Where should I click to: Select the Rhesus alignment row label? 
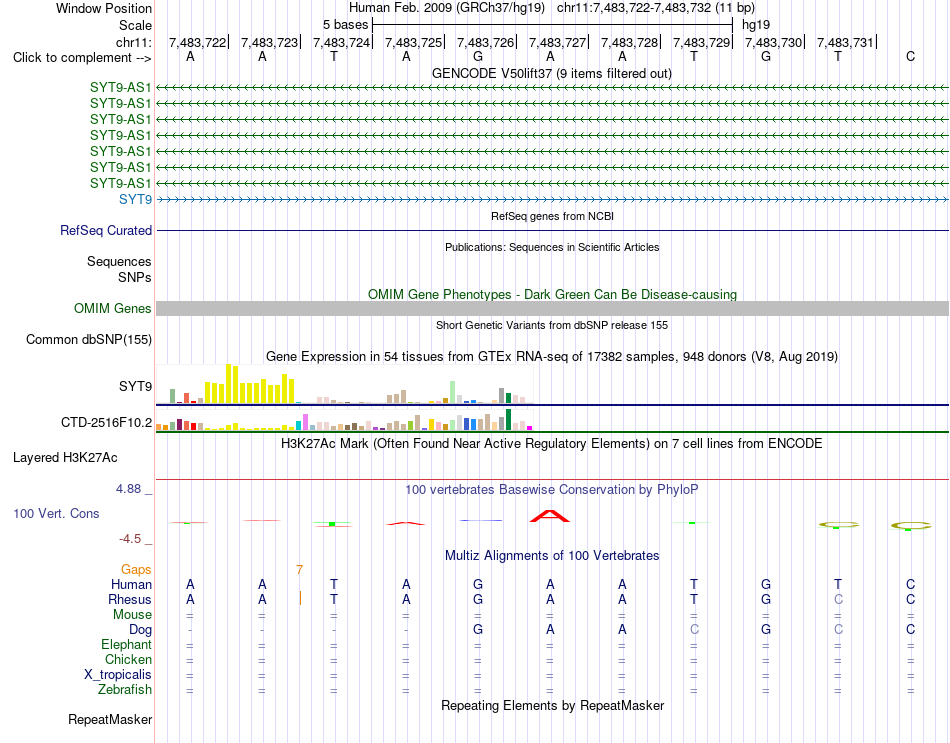(130, 599)
